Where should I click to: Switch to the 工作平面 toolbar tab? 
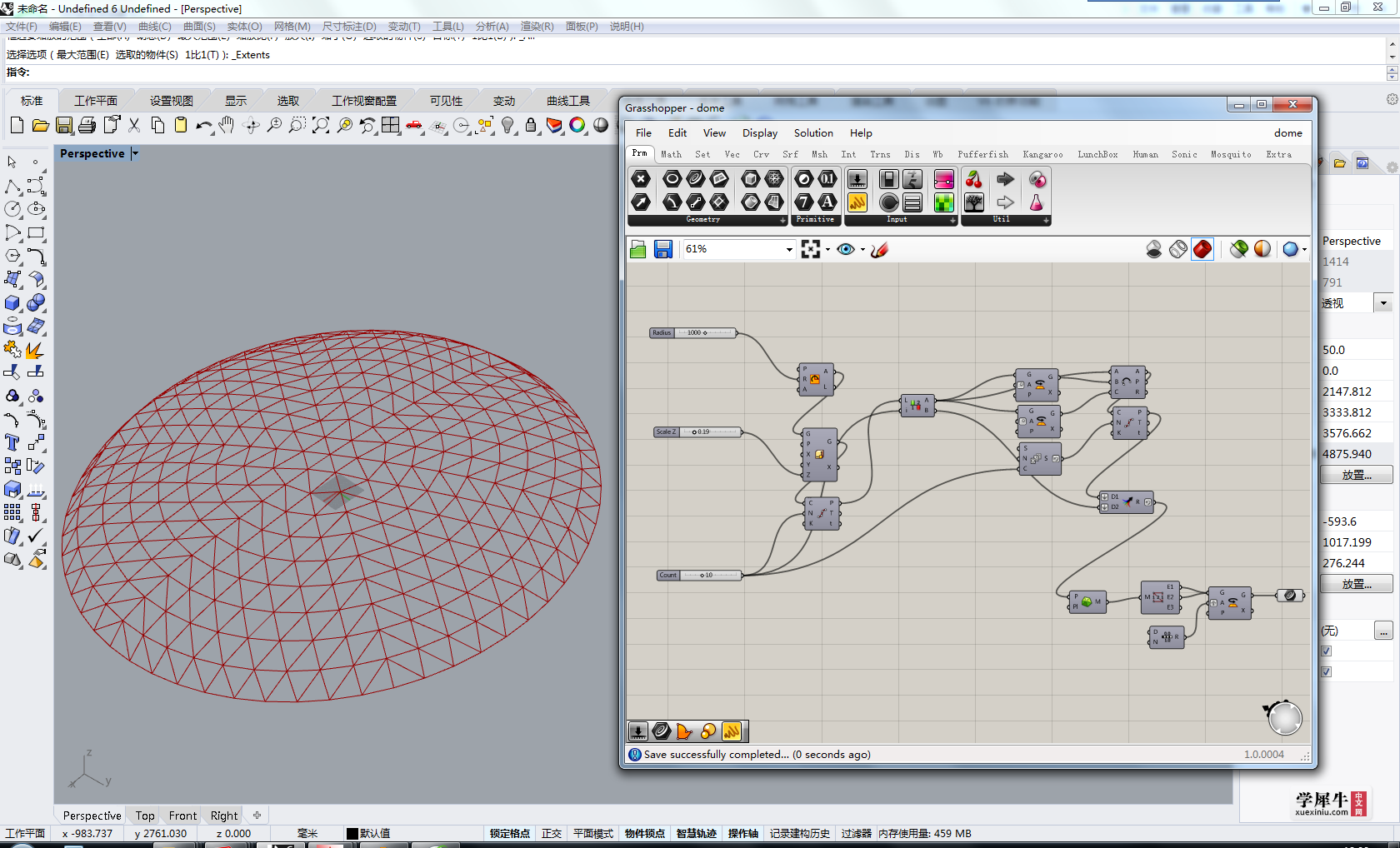pos(96,101)
